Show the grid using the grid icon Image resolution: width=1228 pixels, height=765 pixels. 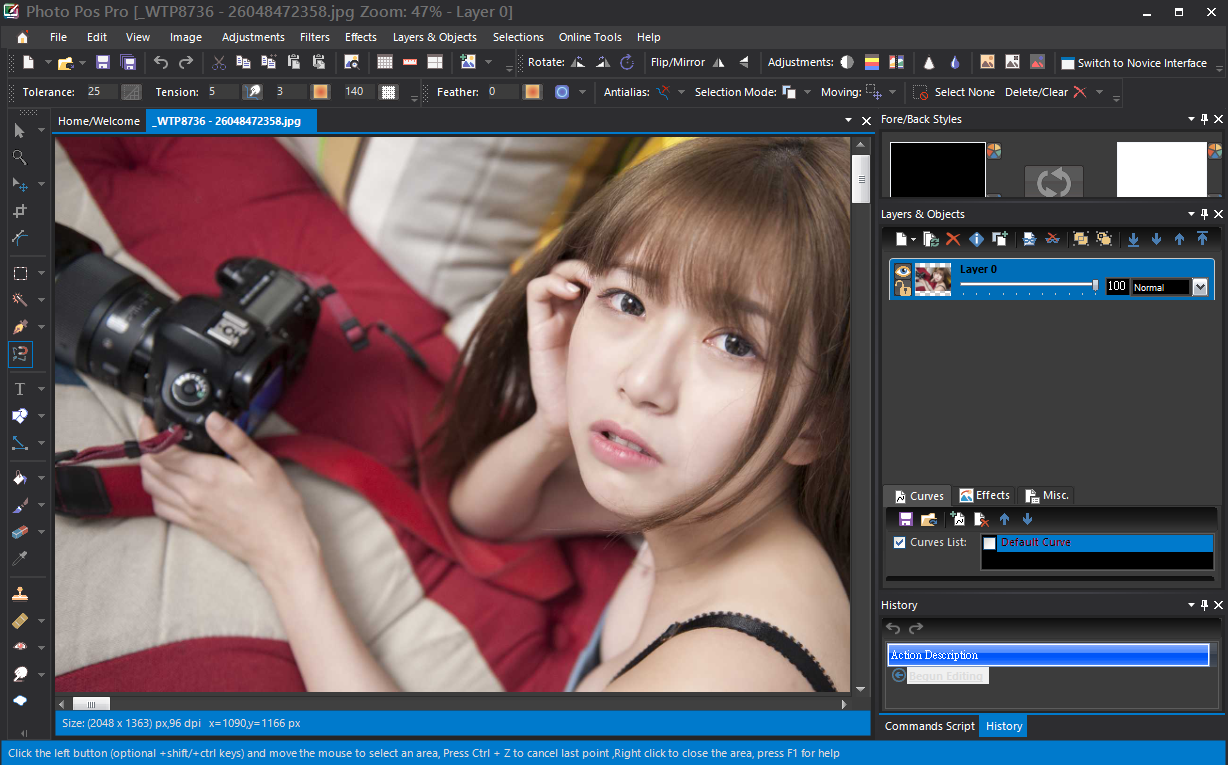click(384, 62)
